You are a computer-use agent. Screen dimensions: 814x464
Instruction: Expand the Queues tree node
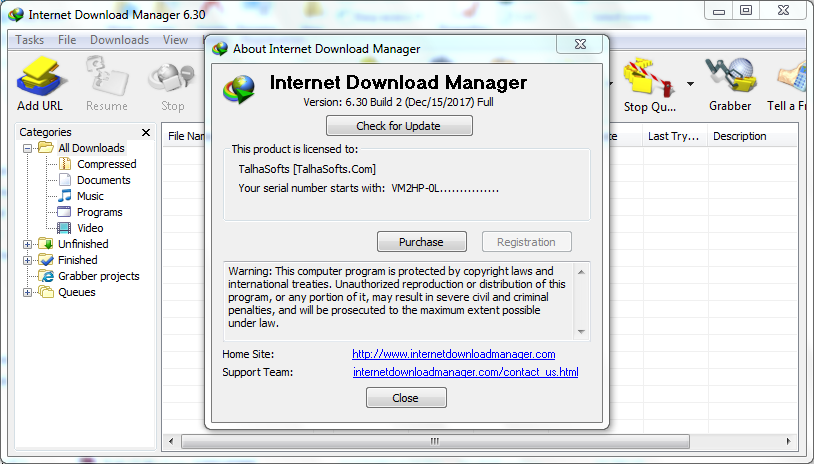tap(28, 293)
